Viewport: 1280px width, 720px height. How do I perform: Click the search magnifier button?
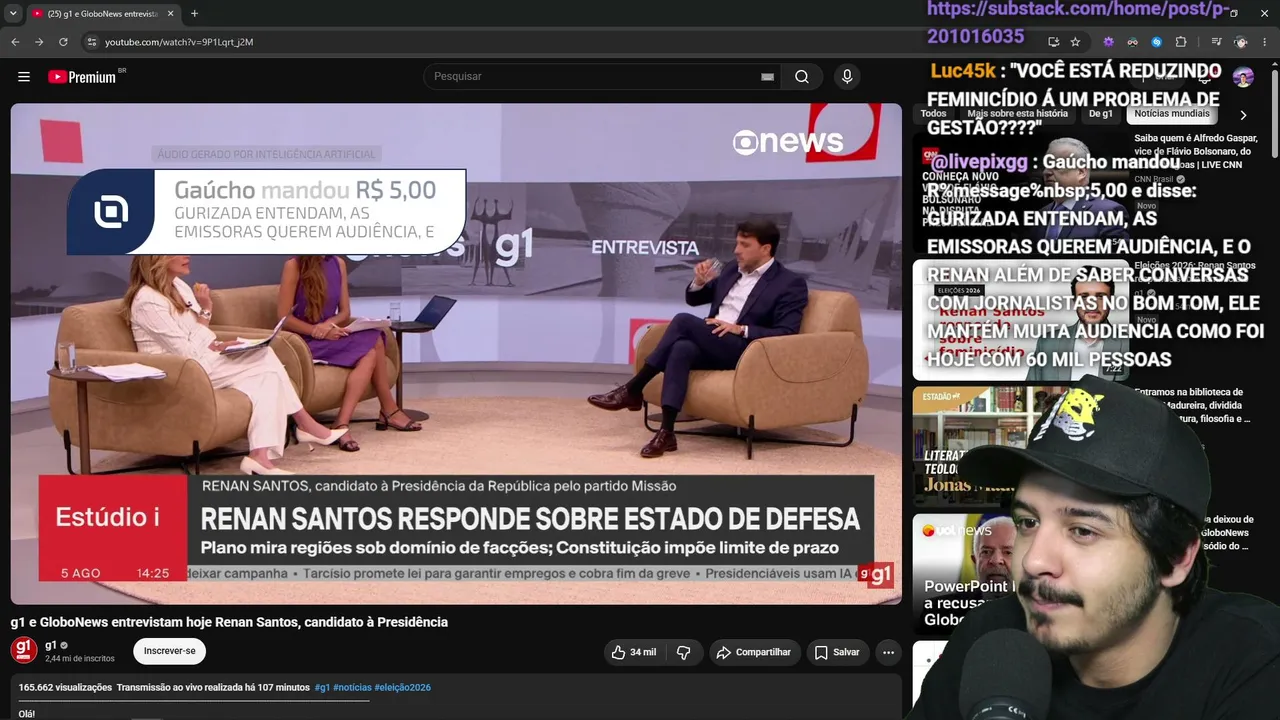tap(802, 77)
